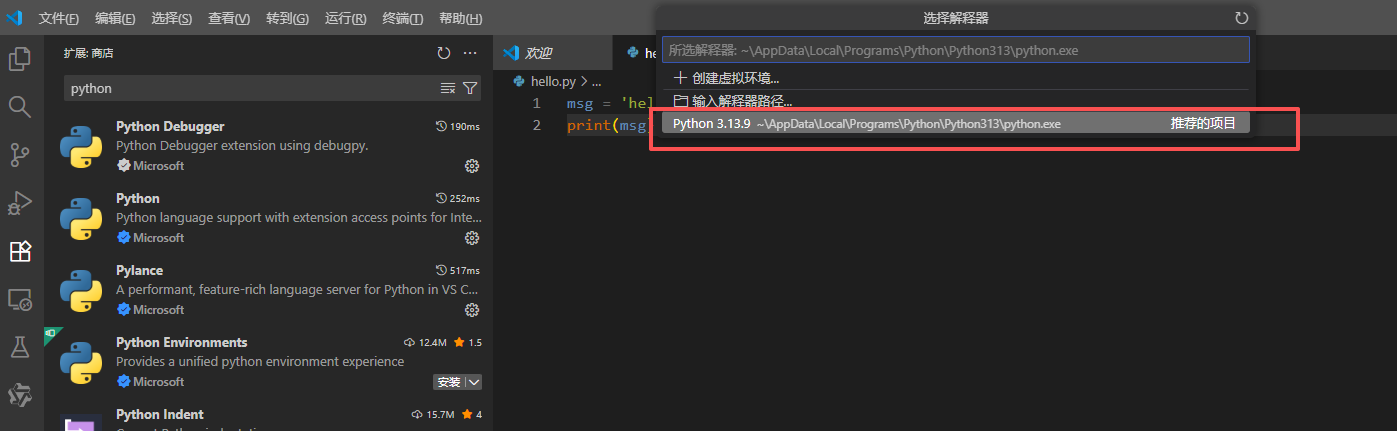Open Run and Debug view
Viewport: 1397px width, 431px height.
point(20,203)
